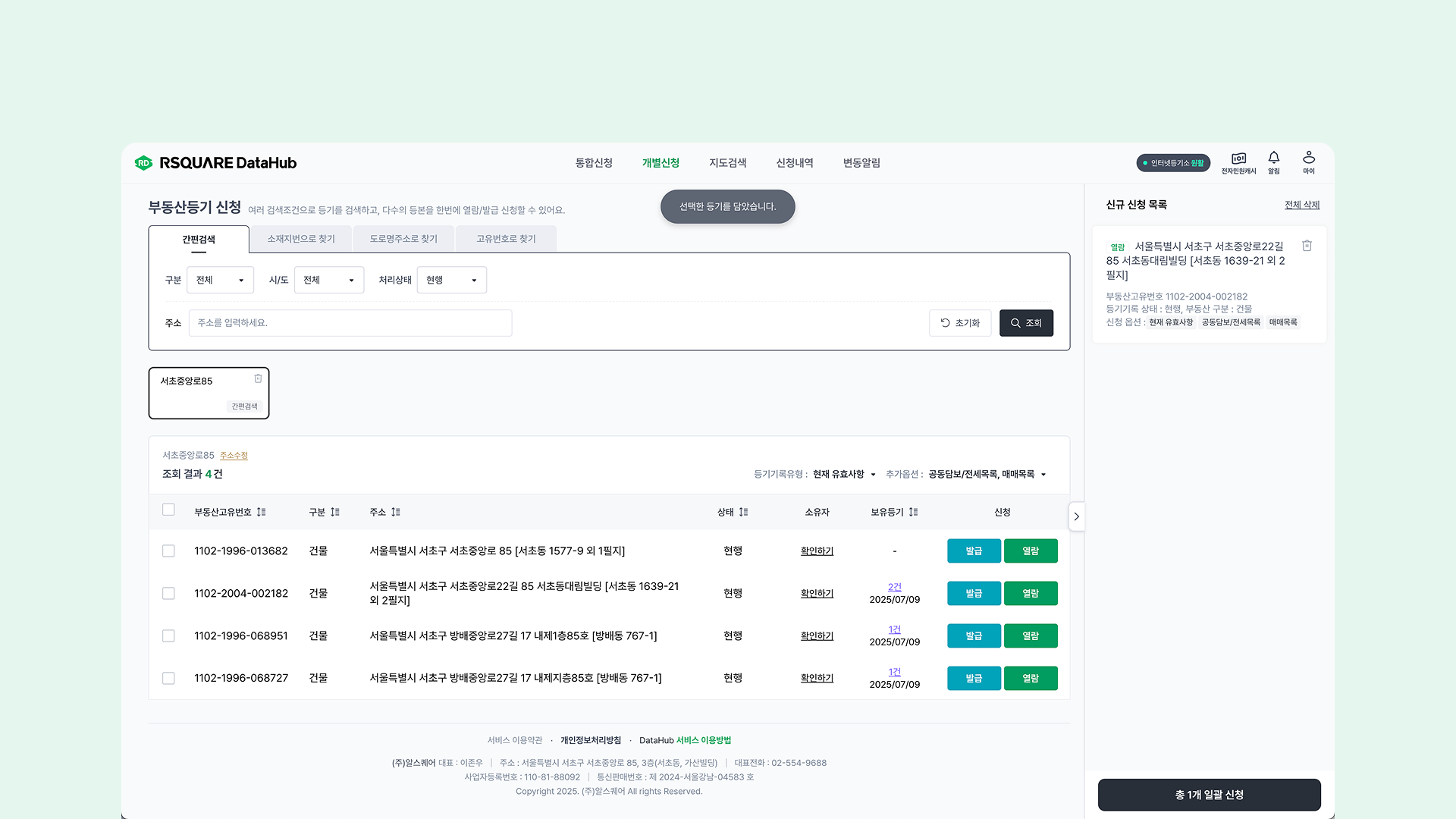The image size is (1456, 819).
Task: Sort by 상태 column sort icon
Action: (x=744, y=513)
